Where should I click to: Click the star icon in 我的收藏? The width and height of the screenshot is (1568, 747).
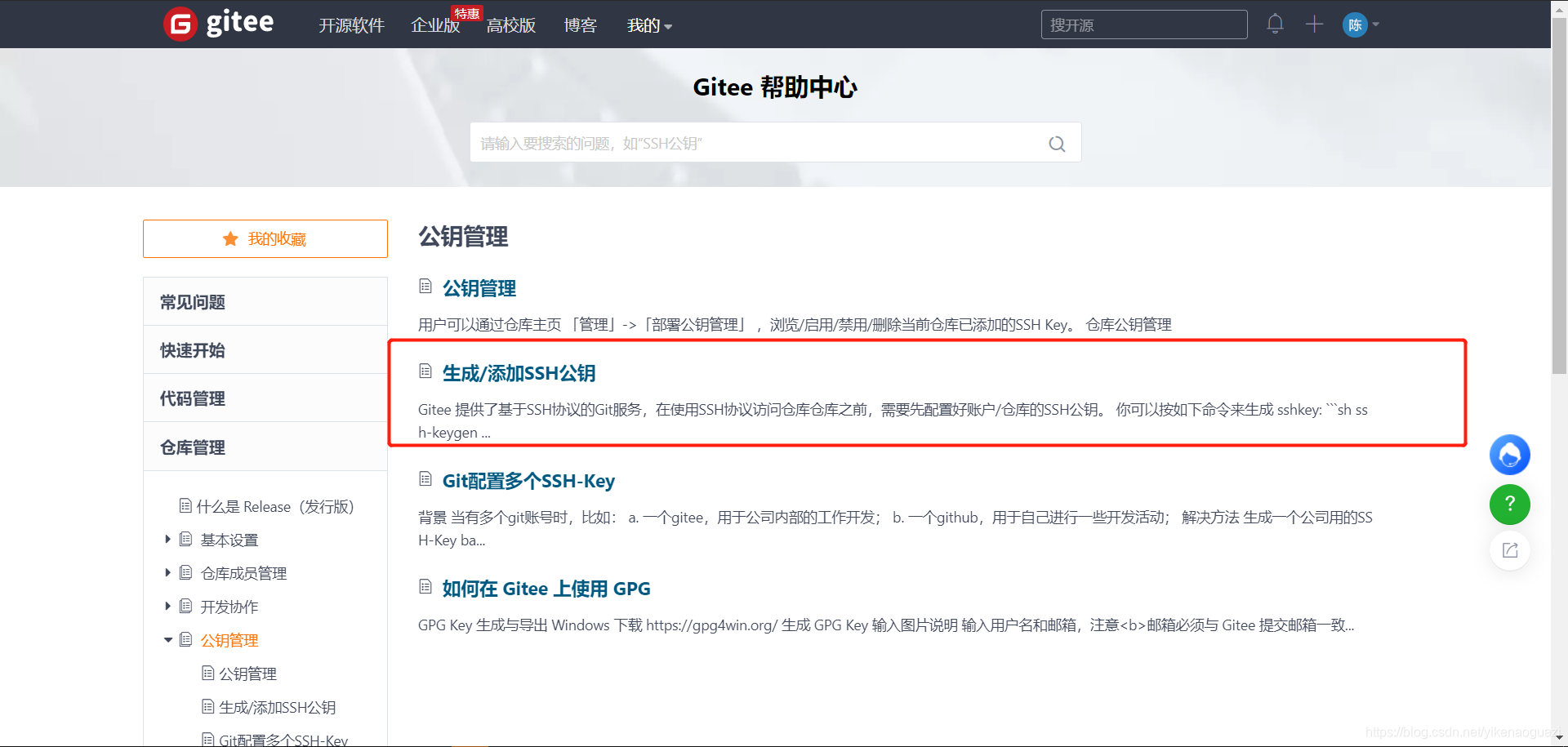[230, 238]
